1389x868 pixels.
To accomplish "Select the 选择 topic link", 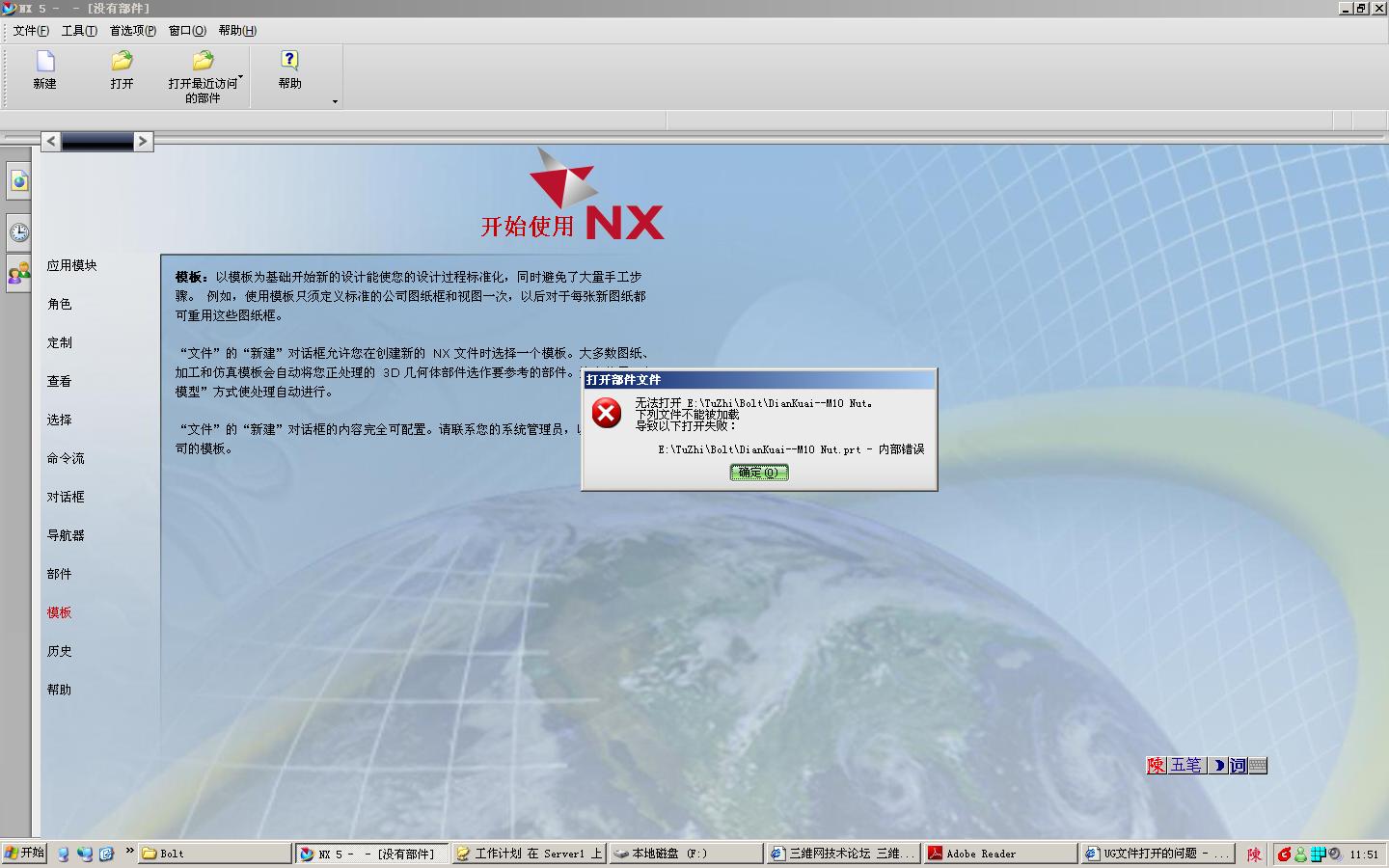I will [60, 420].
